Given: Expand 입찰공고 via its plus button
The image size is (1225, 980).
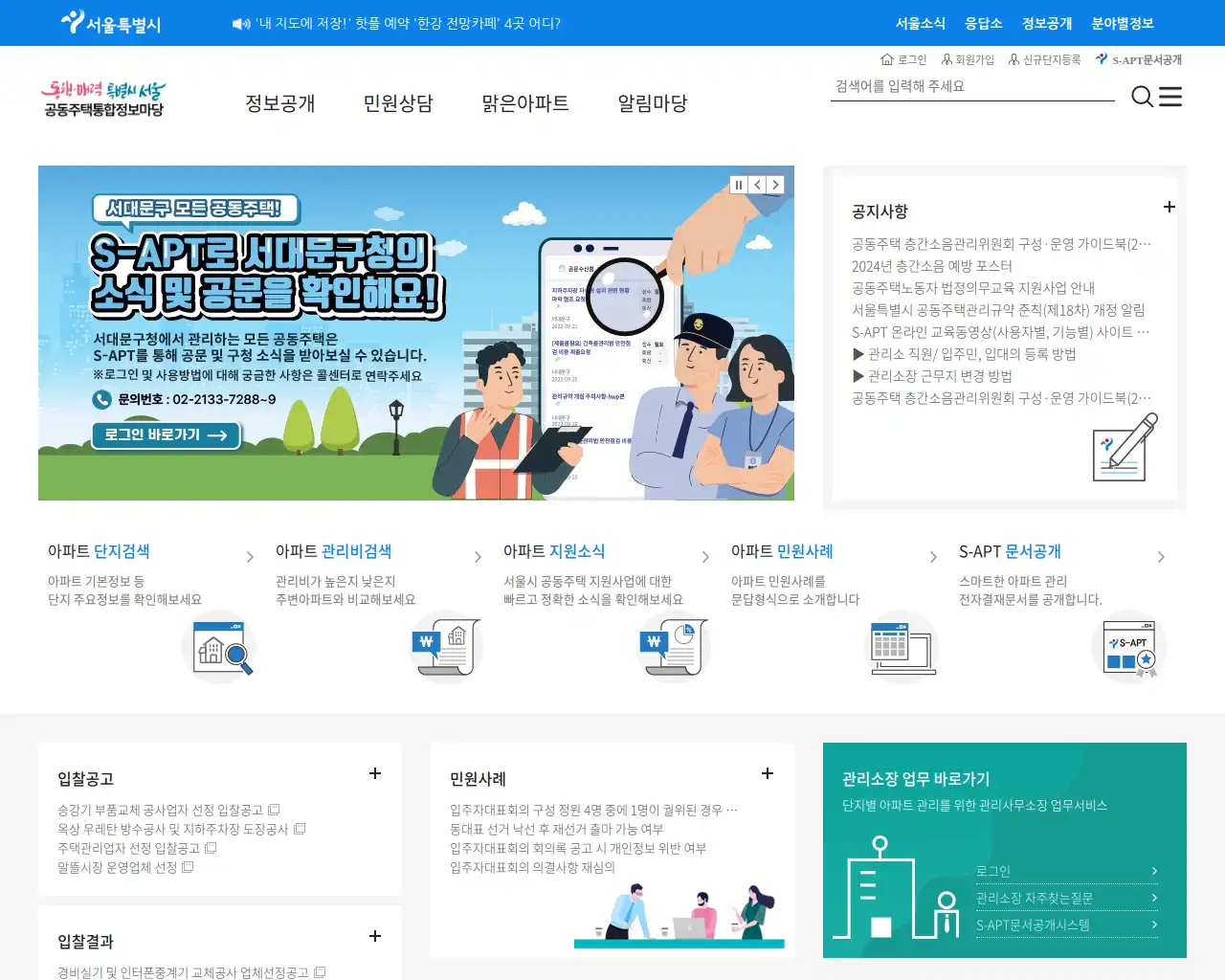Looking at the screenshot, I should click(375, 773).
